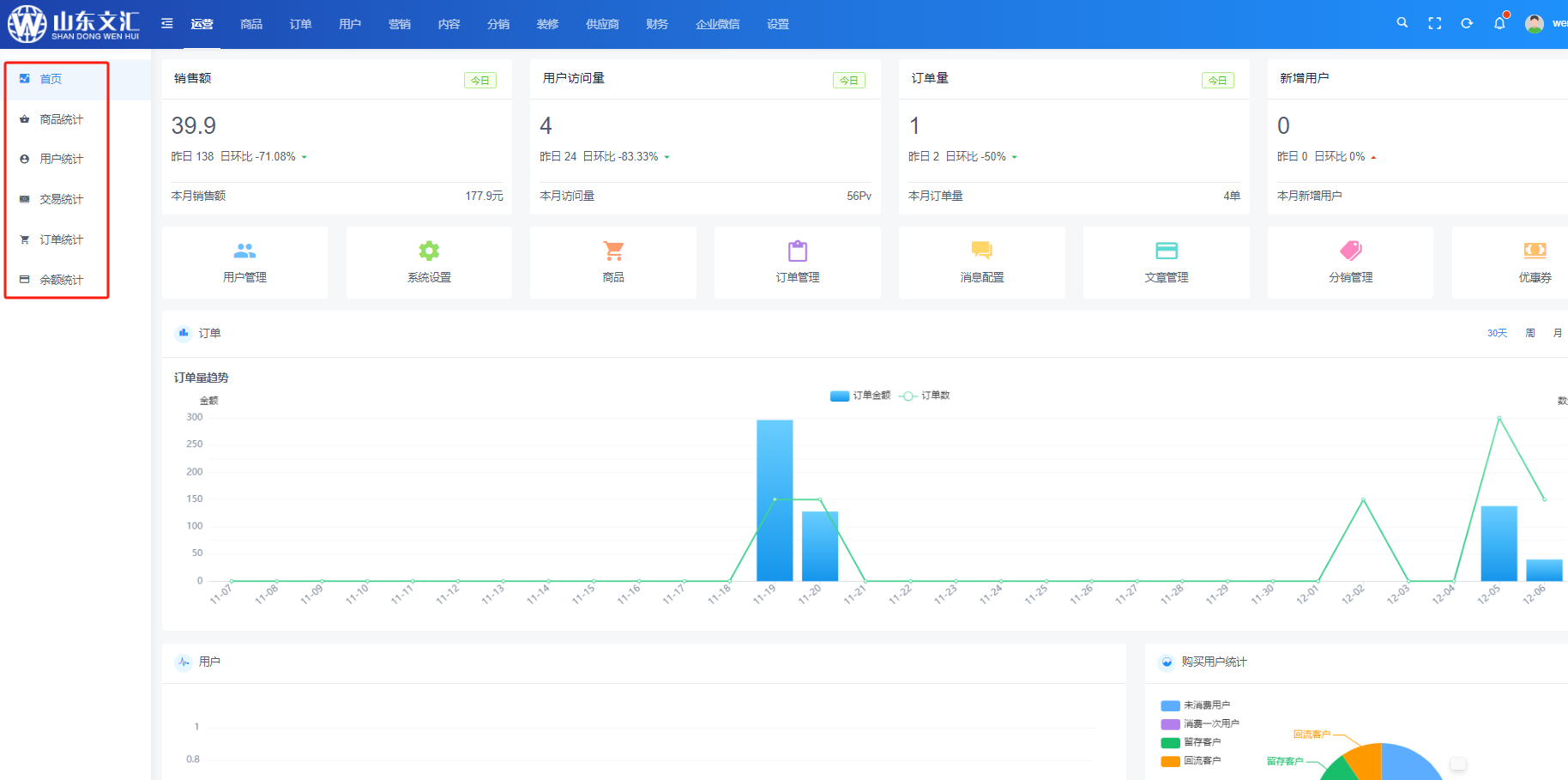Image resolution: width=1568 pixels, height=780 pixels.
Task: Toggle 留存客户 pie legend
Action: [1191, 742]
